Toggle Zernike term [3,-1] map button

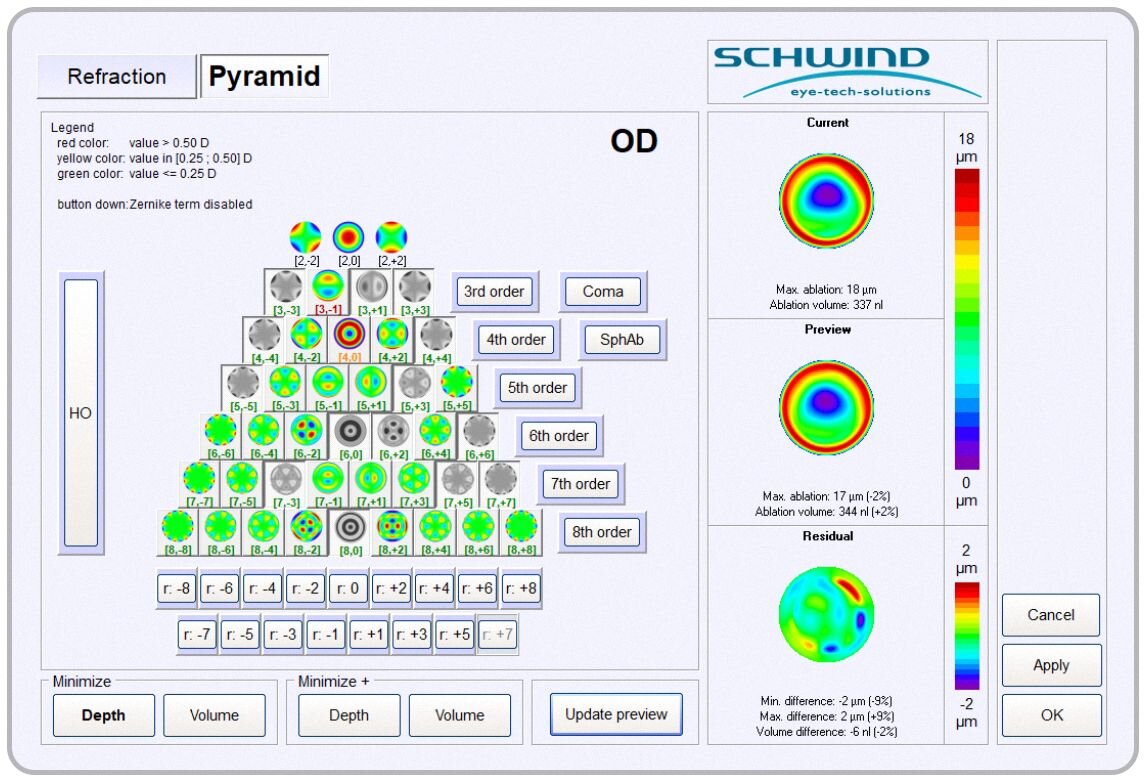click(x=328, y=292)
